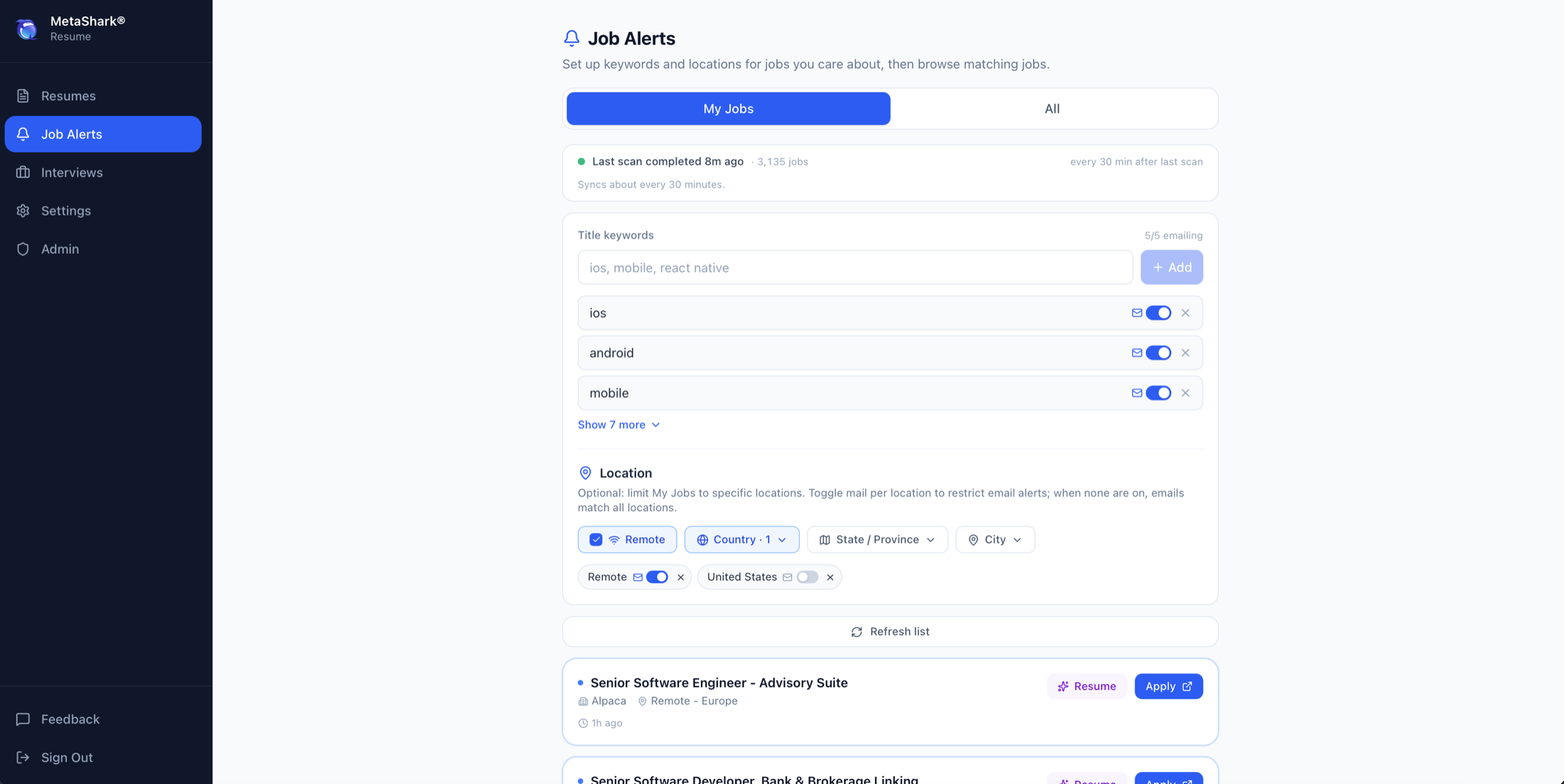Click the mail icon on ios row
Image resolution: width=1564 pixels, height=784 pixels.
tap(1137, 313)
